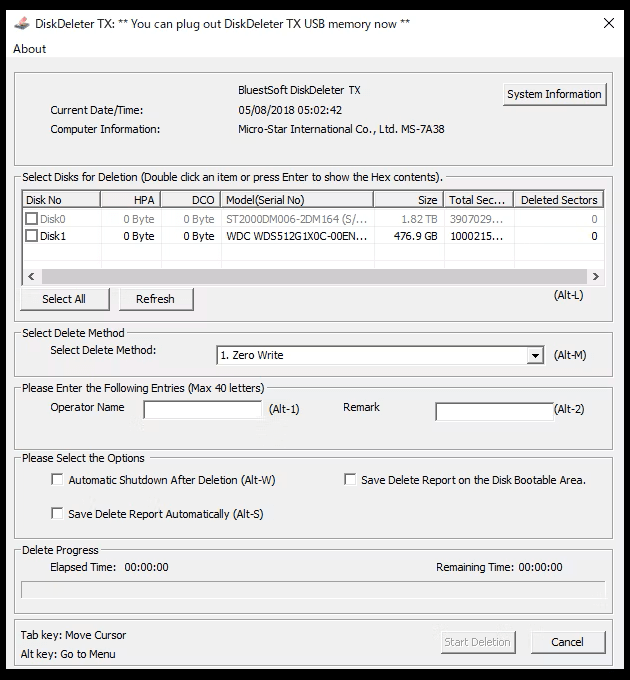The height and width of the screenshot is (680, 630).
Task: Click the System Information button
Action: point(554,94)
